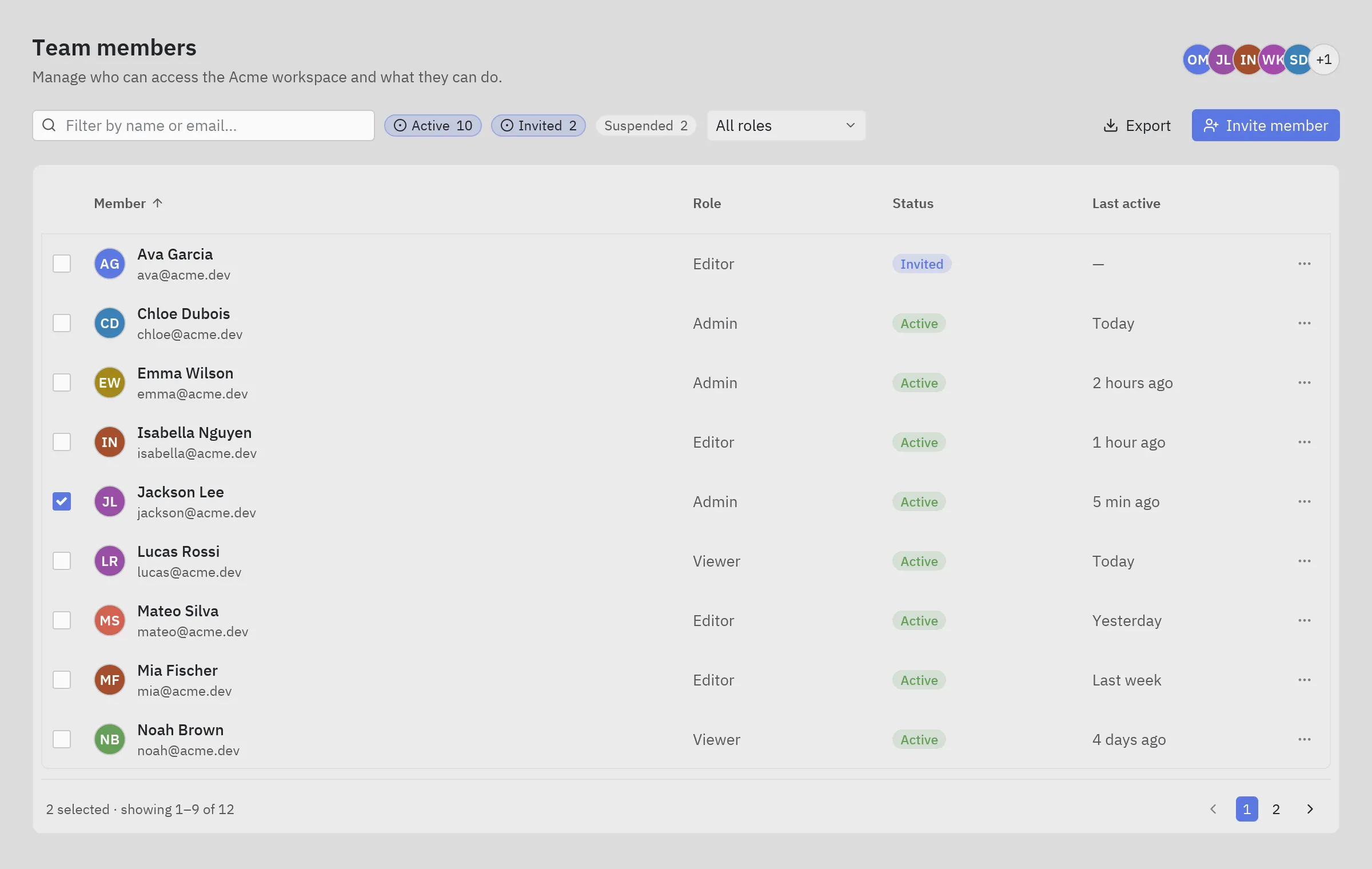This screenshot has height=869, width=1372.
Task: Go to next page with right chevron
Action: tap(1310, 809)
